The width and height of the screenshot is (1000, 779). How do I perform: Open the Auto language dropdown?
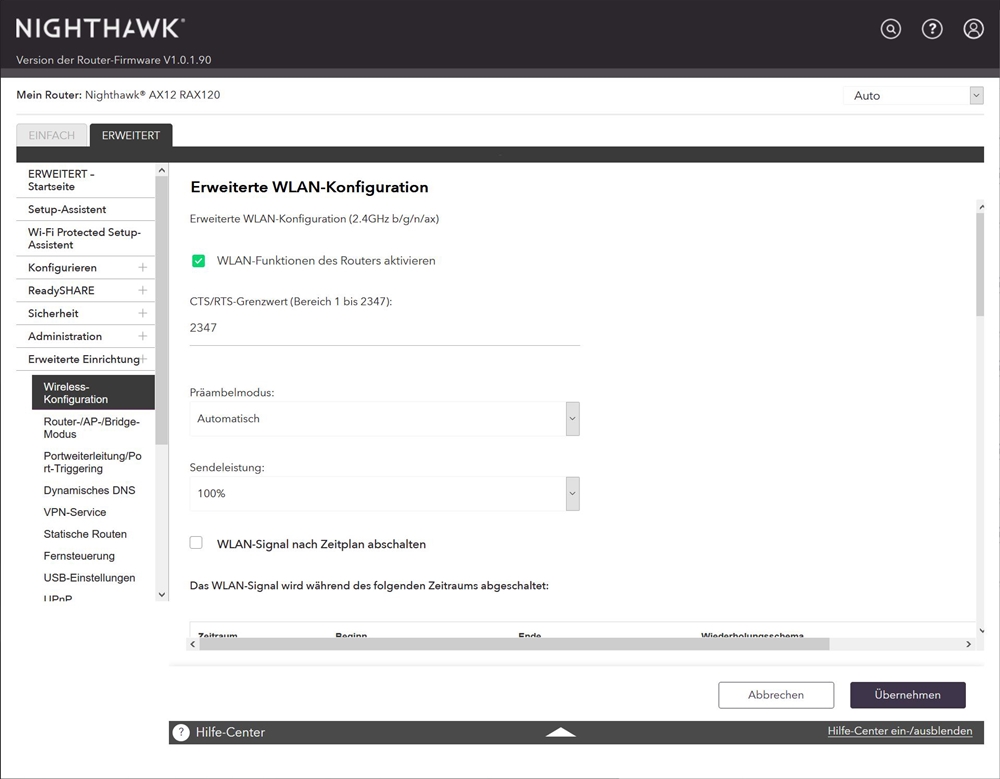913,96
